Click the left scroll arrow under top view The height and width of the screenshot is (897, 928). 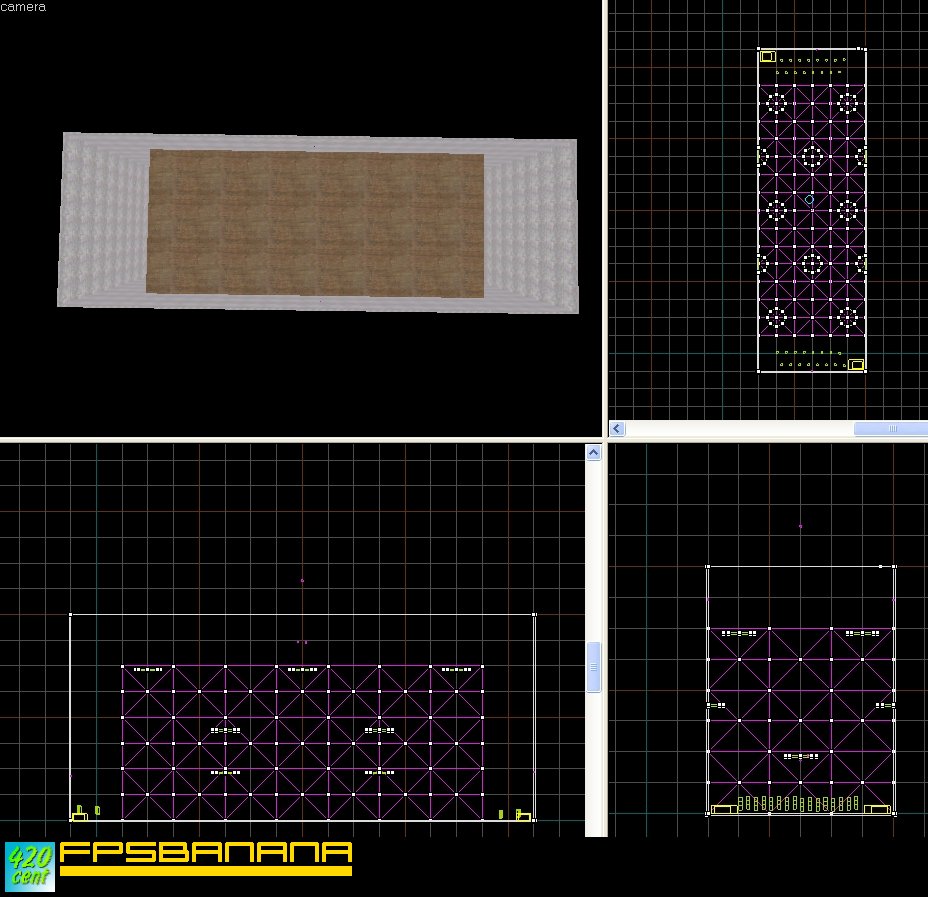point(617,429)
